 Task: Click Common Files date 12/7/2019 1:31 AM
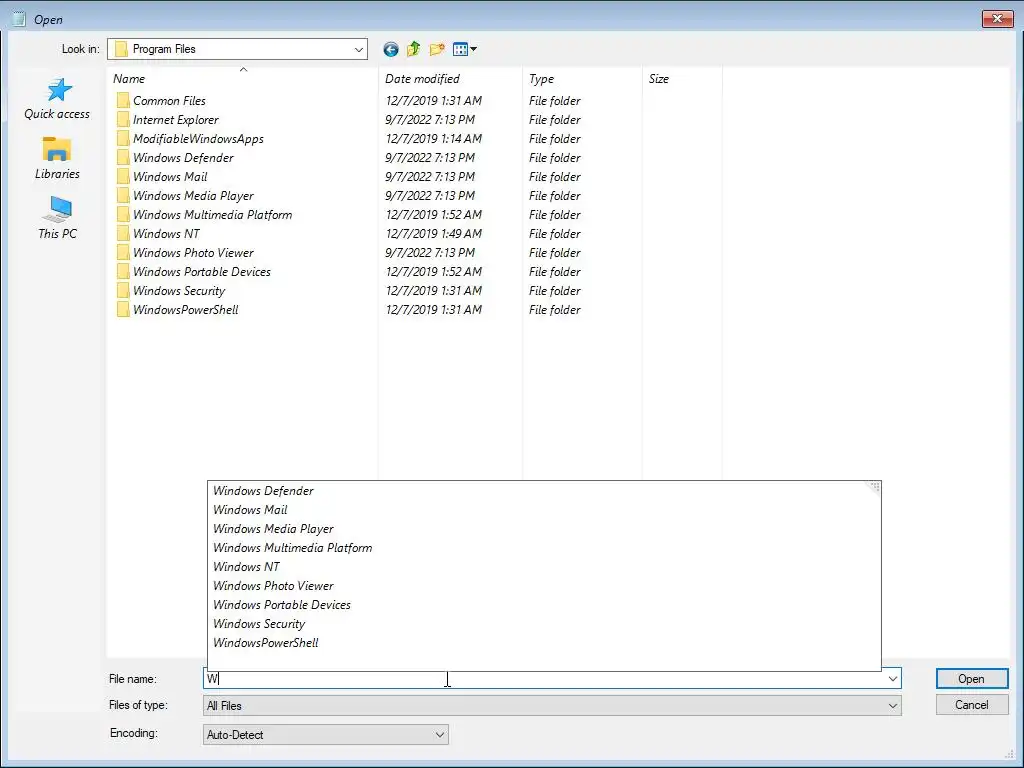[x=434, y=101]
